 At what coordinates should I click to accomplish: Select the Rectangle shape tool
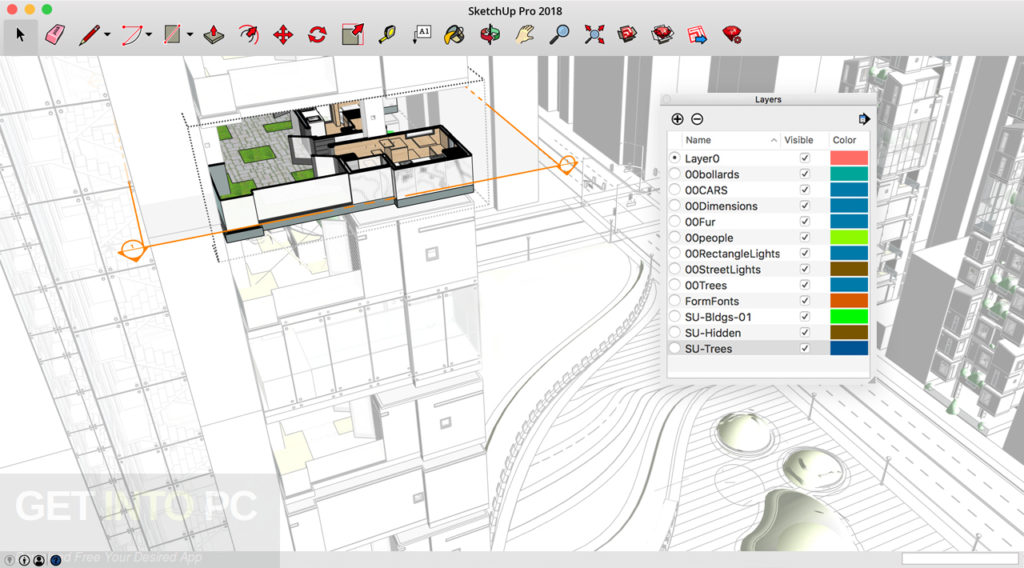172,35
